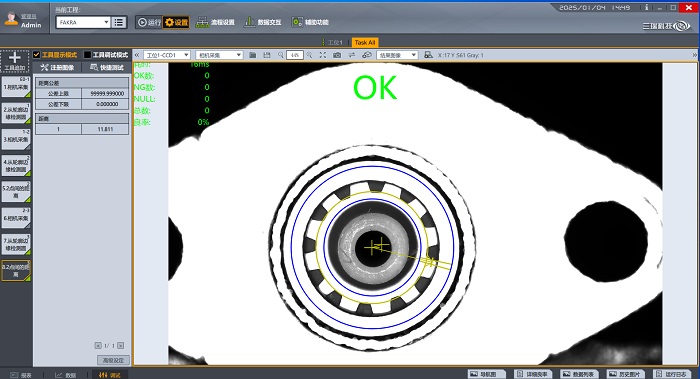The height and width of the screenshot is (379, 700).
Task: Open the history images button
Action: click(x=625, y=374)
